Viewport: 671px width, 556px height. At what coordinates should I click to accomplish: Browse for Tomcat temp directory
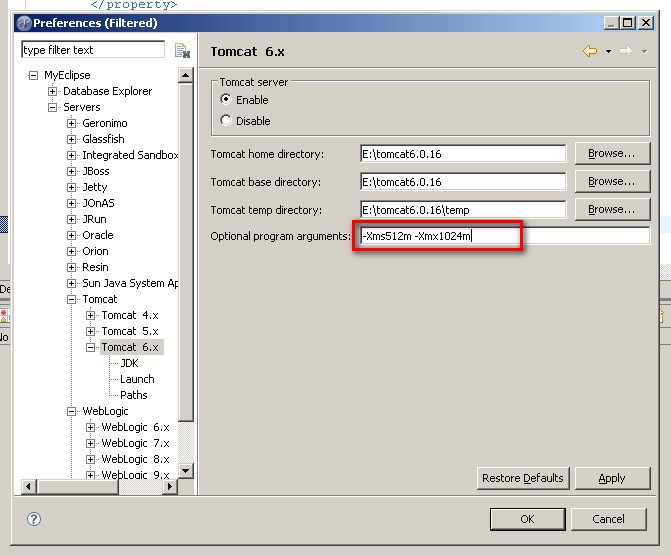pyautogui.click(x=612, y=209)
